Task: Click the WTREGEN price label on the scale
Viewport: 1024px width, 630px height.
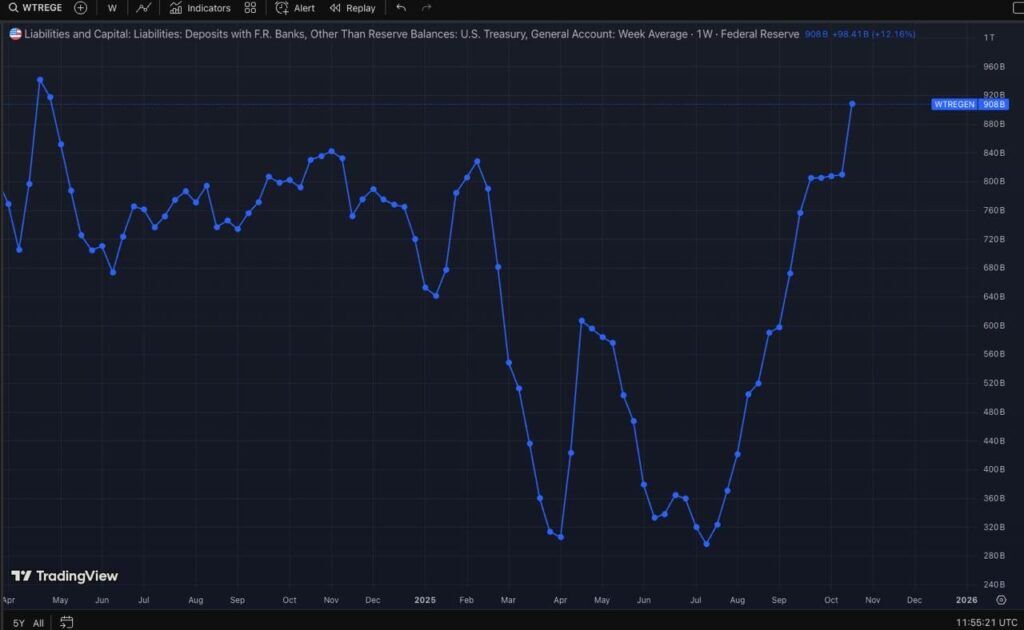Action: click(957, 104)
